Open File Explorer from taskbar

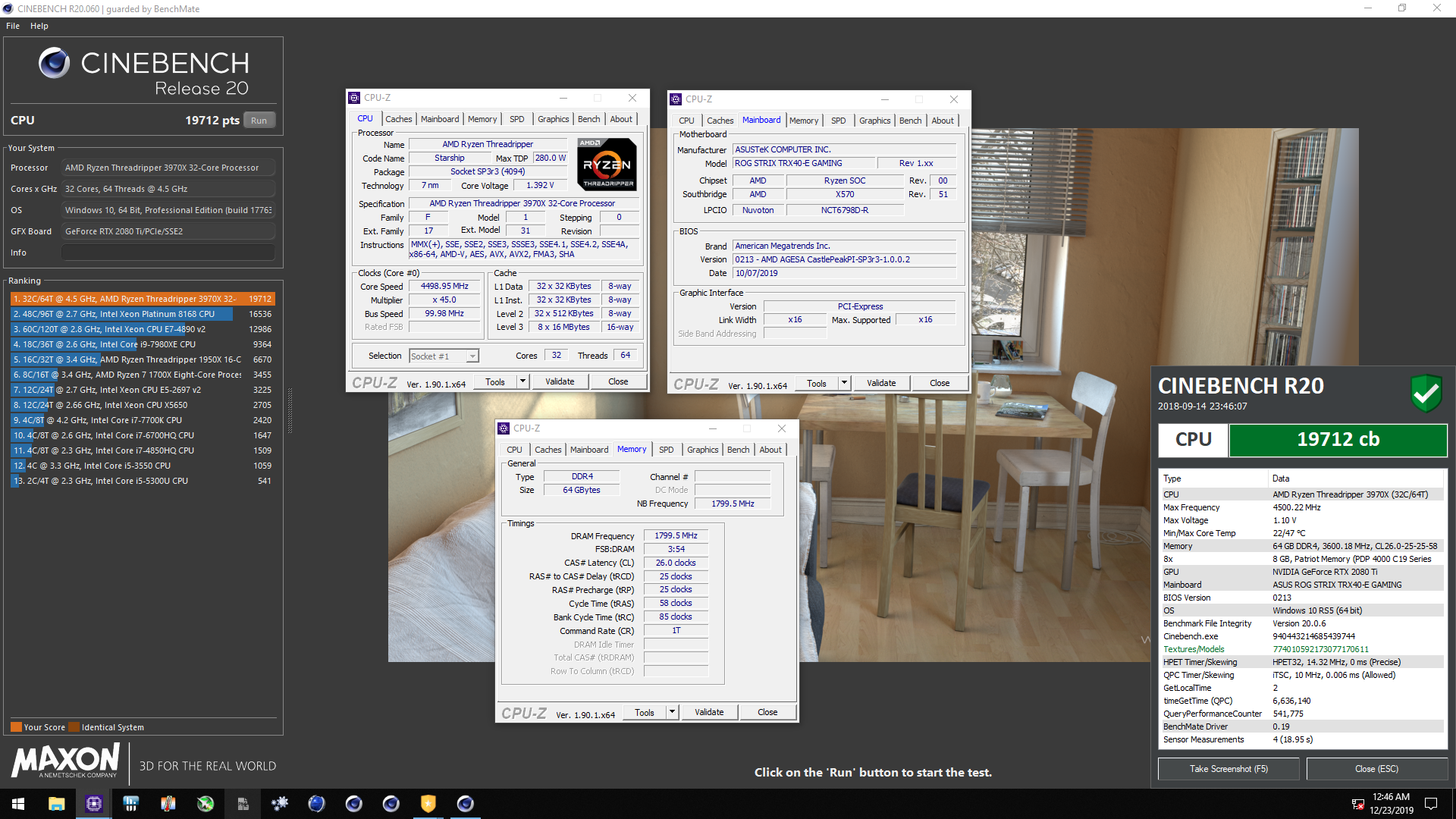(57, 804)
